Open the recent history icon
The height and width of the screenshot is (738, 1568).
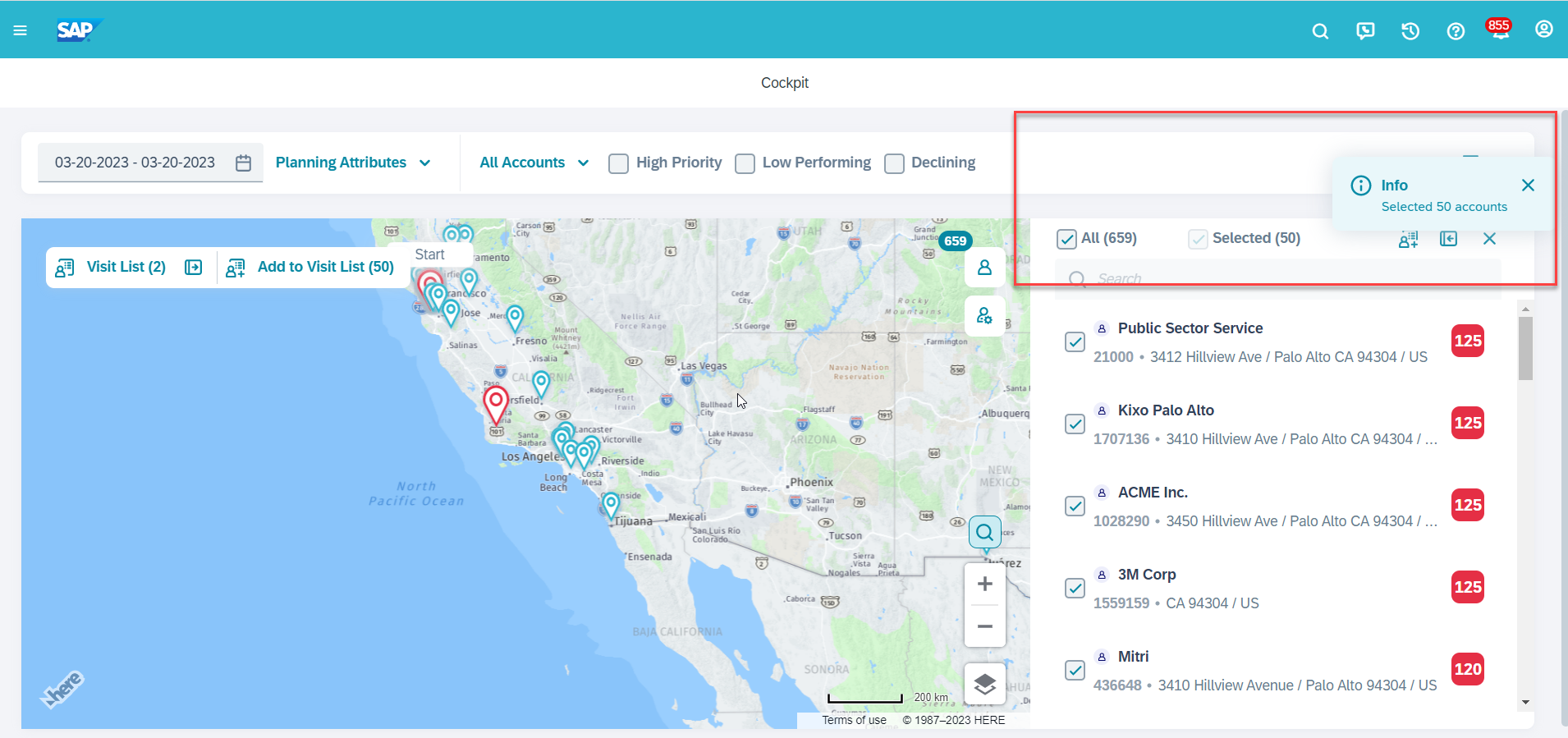point(1410,31)
